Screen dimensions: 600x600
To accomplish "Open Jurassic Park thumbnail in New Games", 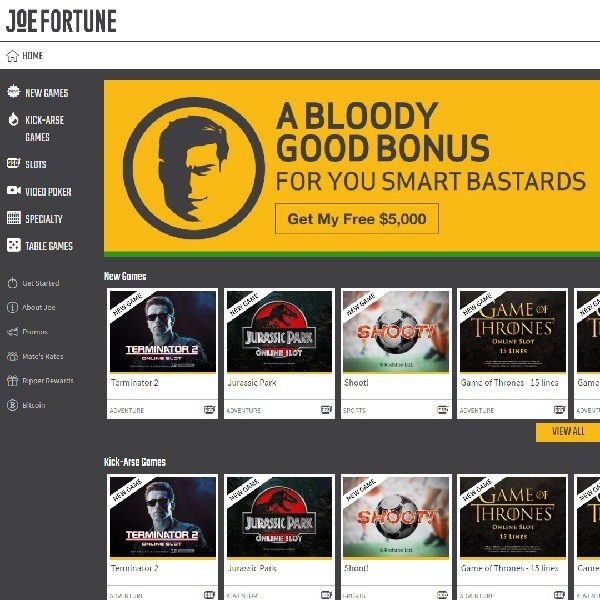I will (x=279, y=331).
